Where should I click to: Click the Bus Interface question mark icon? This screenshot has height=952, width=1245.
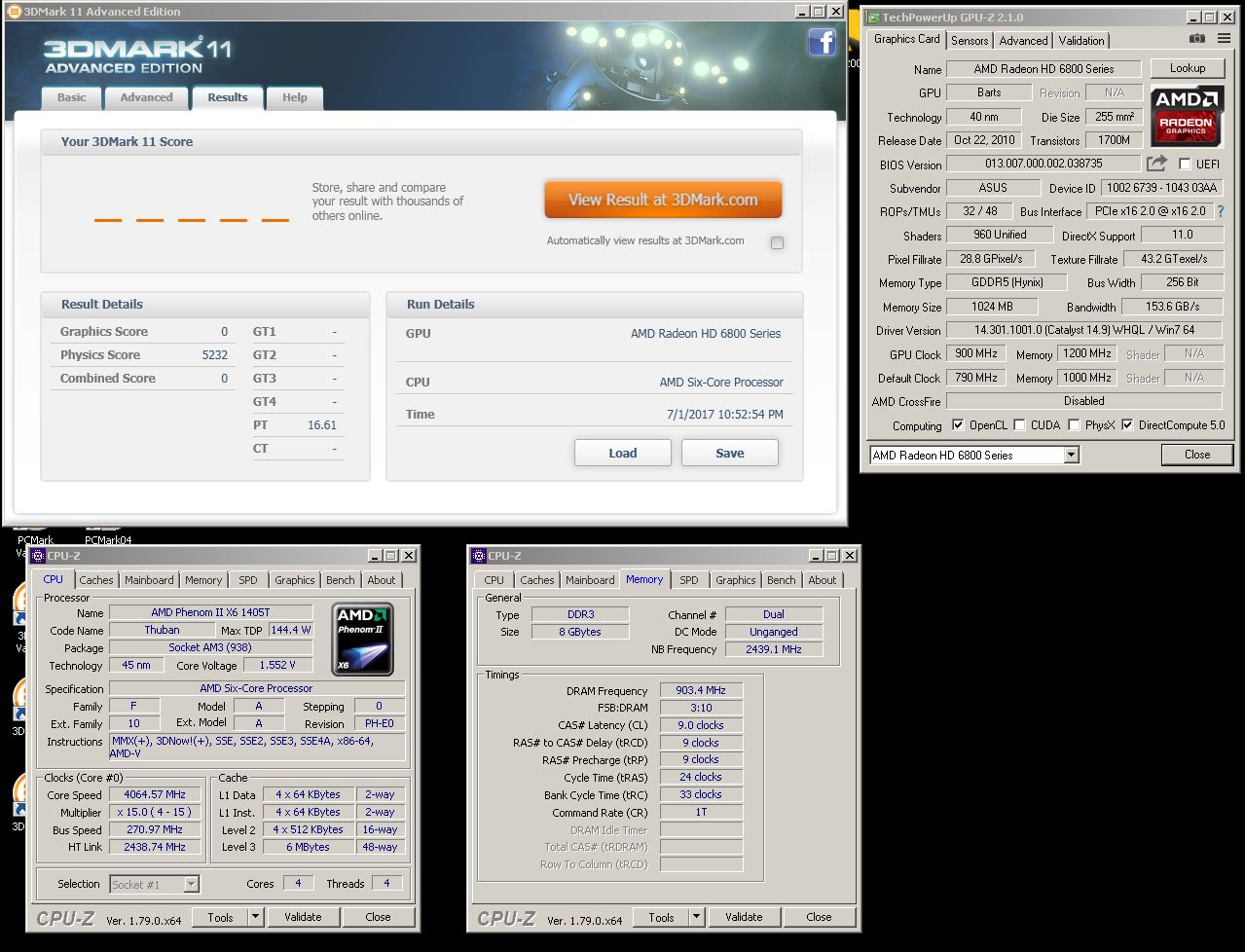click(1221, 211)
